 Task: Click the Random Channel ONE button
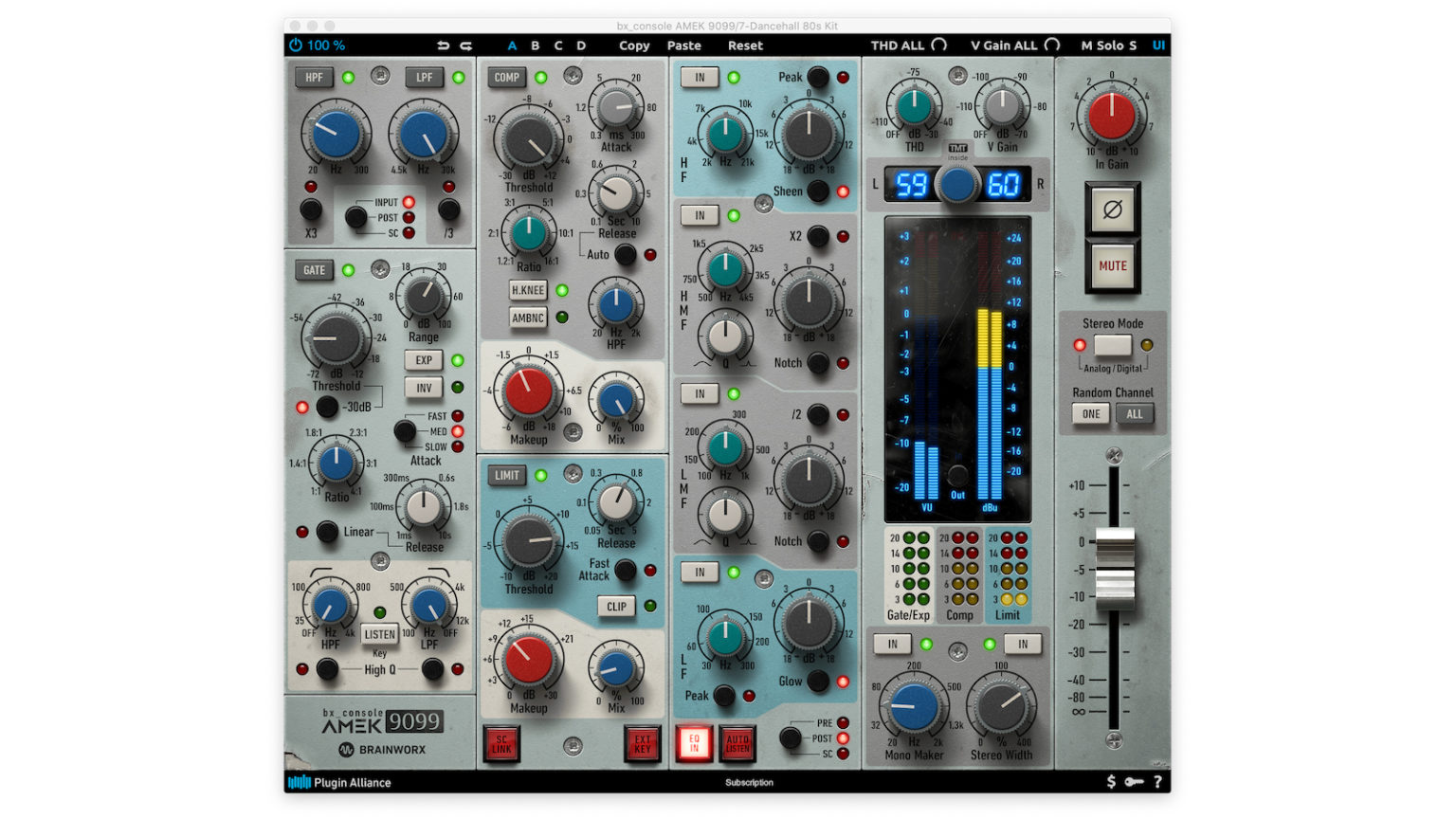click(x=1091, y=414)
